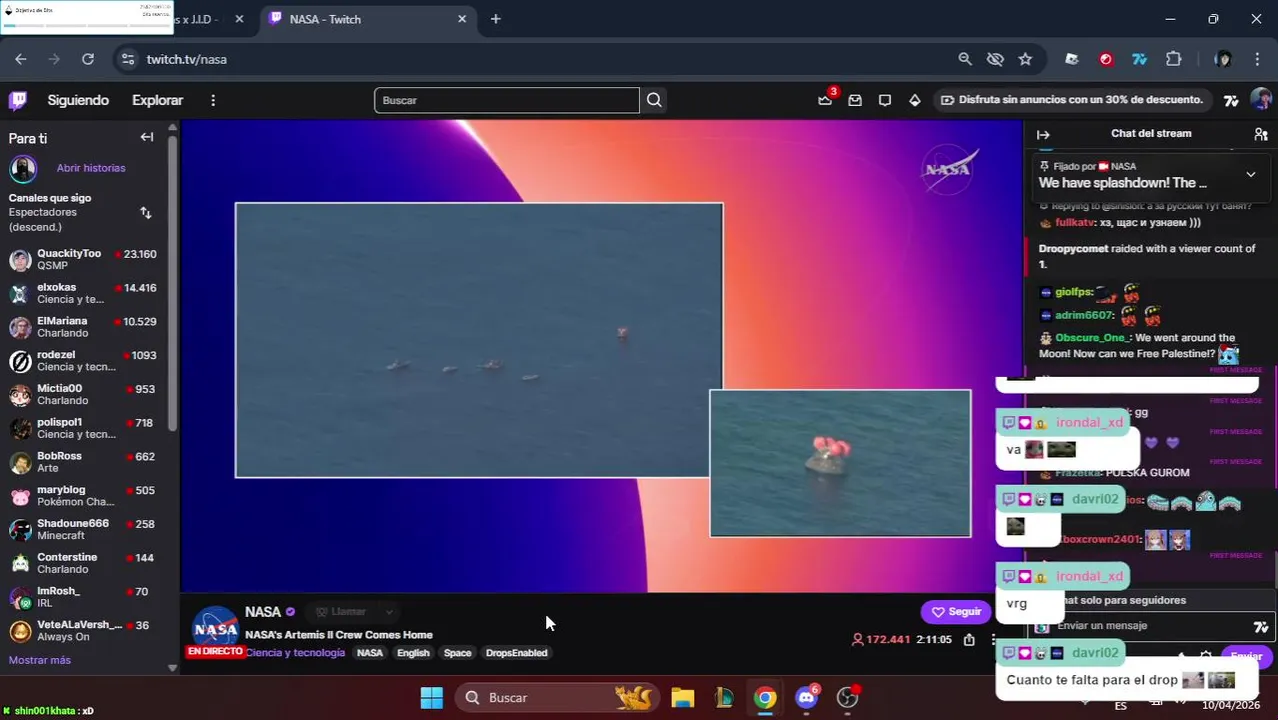The width and height of the screenshot is (1278, 720).
Task: Open League of Legends taskbar icon
Action: [724, 697]
